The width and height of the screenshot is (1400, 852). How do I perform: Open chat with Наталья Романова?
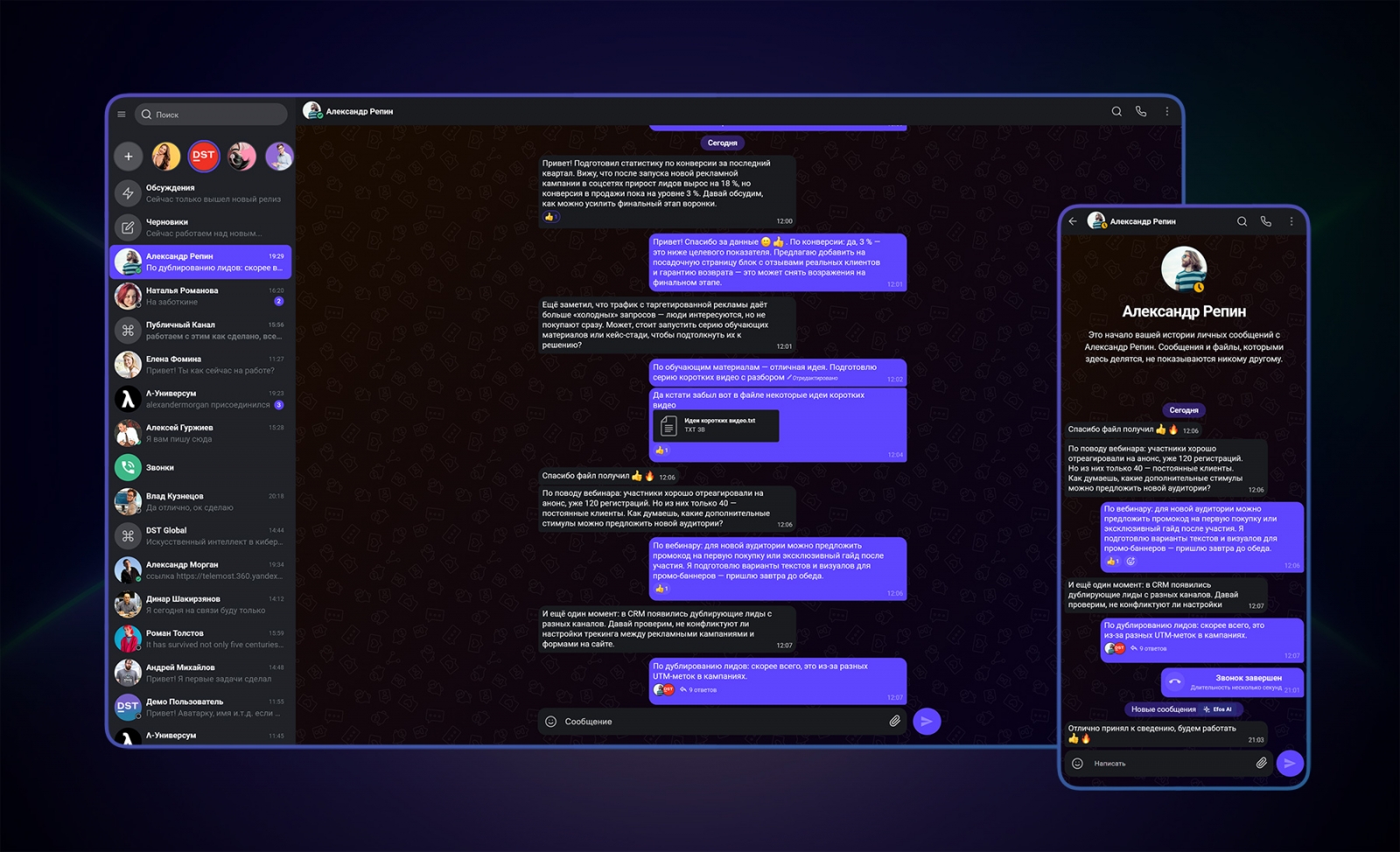pyautogui.click(x=201, y=297)
